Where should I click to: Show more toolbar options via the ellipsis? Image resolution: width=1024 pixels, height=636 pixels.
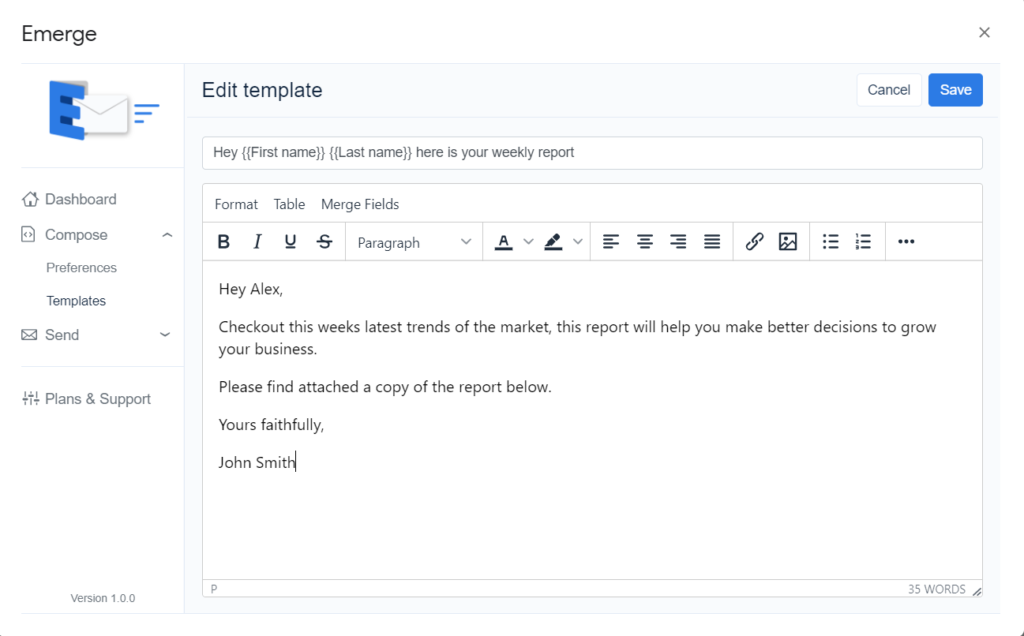tap(906, 242)
